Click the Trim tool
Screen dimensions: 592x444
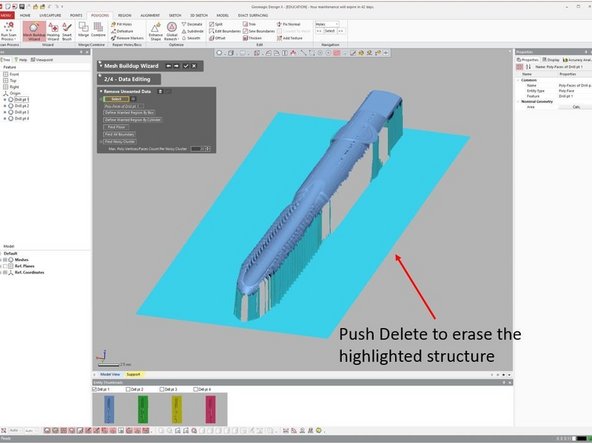point(249,24)
